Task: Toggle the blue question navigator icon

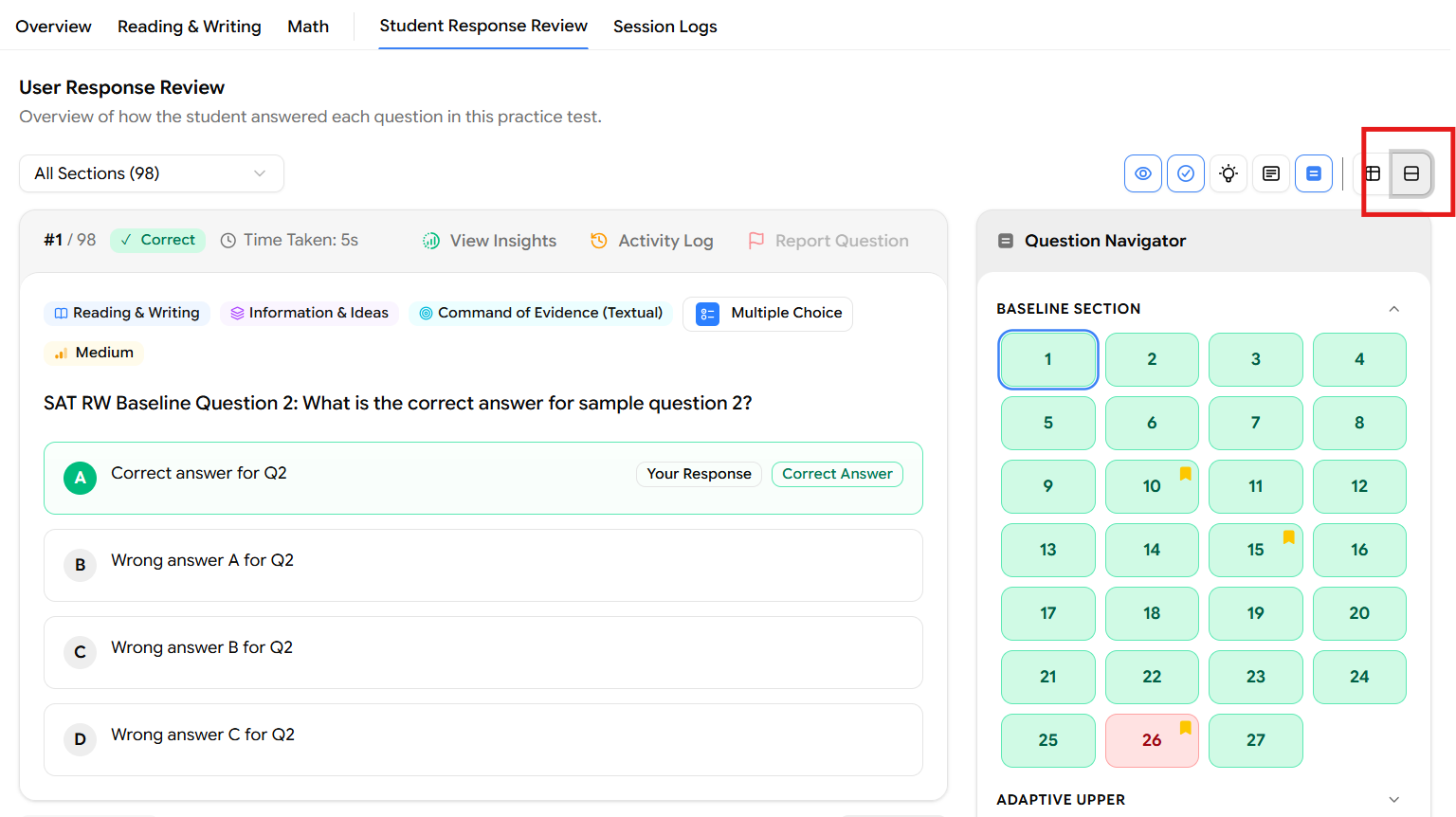Action: (x=1314, y=173)
